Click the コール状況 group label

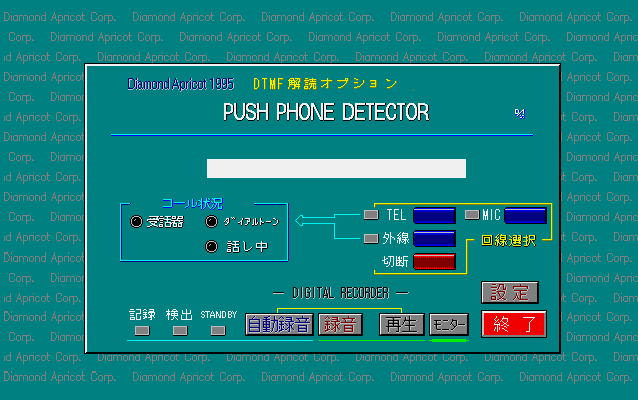click(192, 203)
